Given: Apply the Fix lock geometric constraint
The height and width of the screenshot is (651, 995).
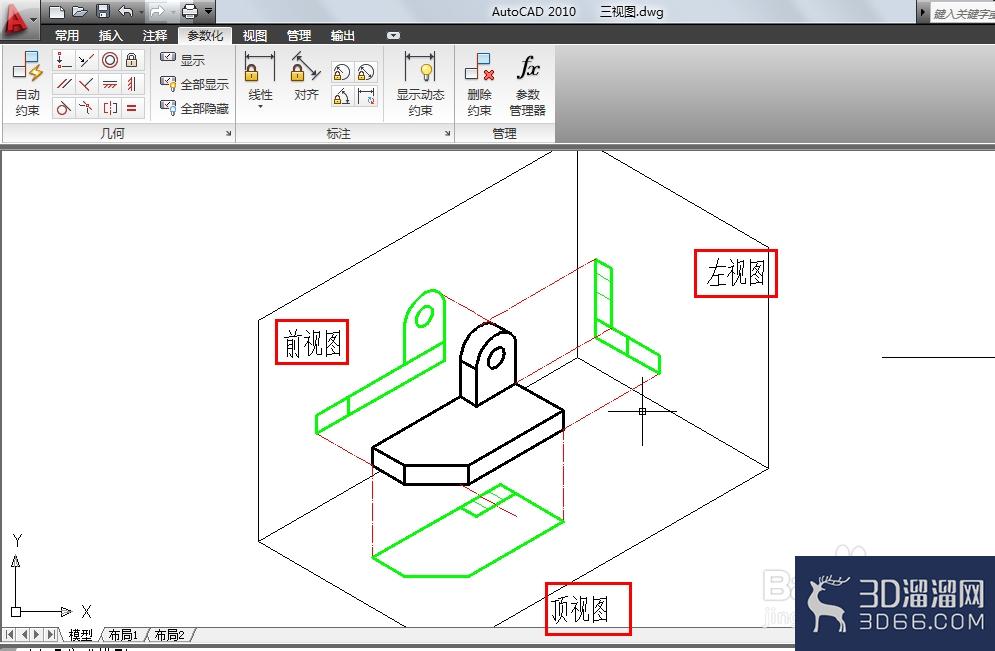Looking at the screenshot, I should pyautogui.click(x=131, y=60).
